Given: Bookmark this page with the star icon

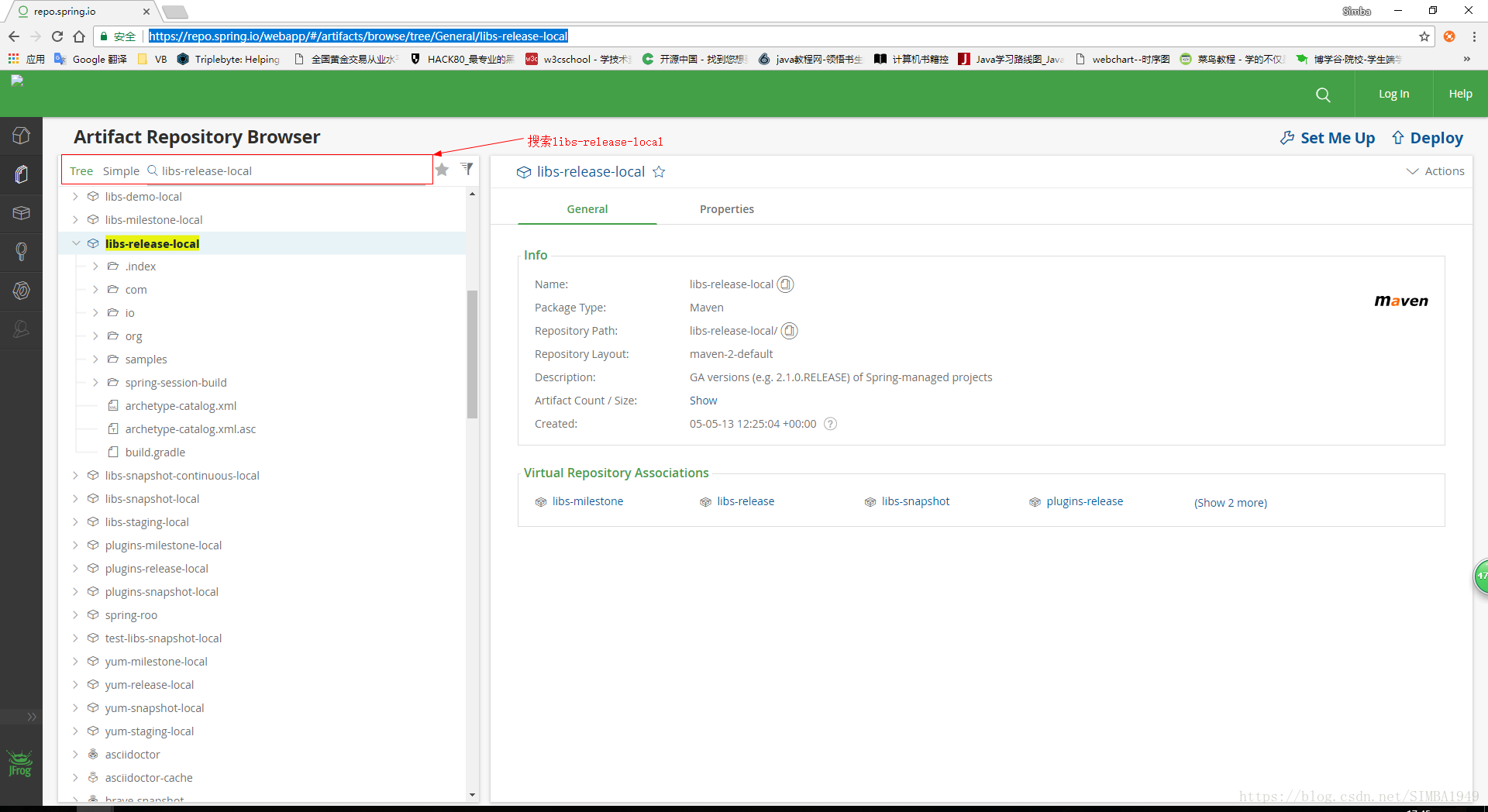Looking at the screenshot, I should click(1424, 36).
